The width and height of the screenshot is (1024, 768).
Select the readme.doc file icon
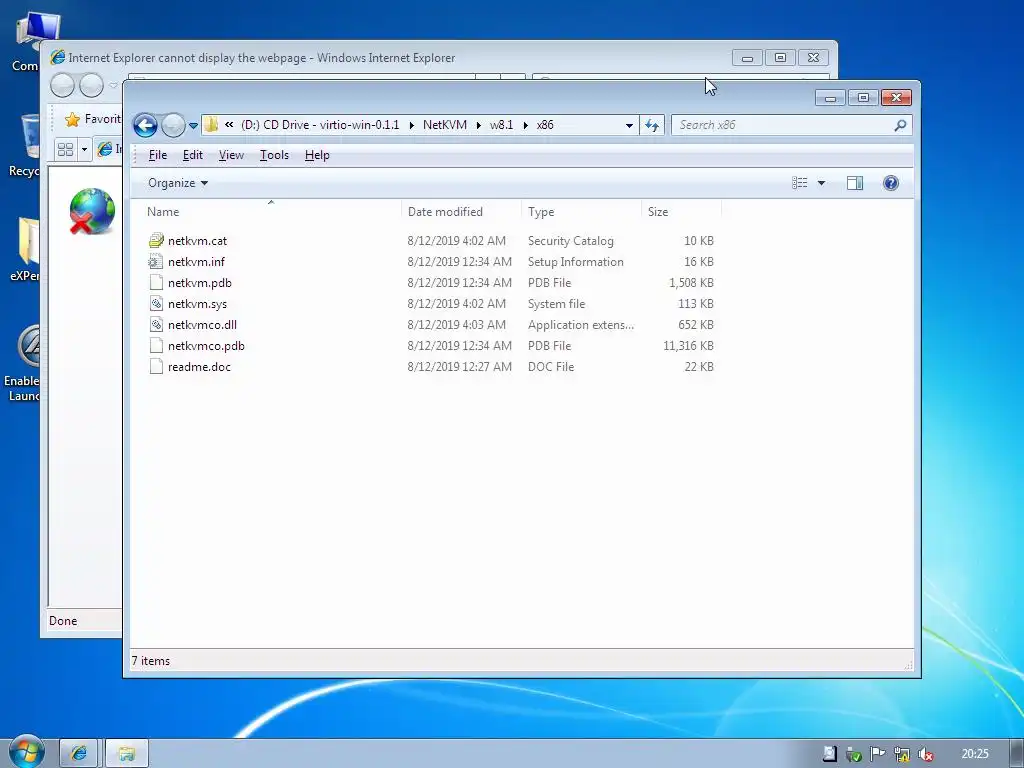pyautogui.click(x=155, y=366)
